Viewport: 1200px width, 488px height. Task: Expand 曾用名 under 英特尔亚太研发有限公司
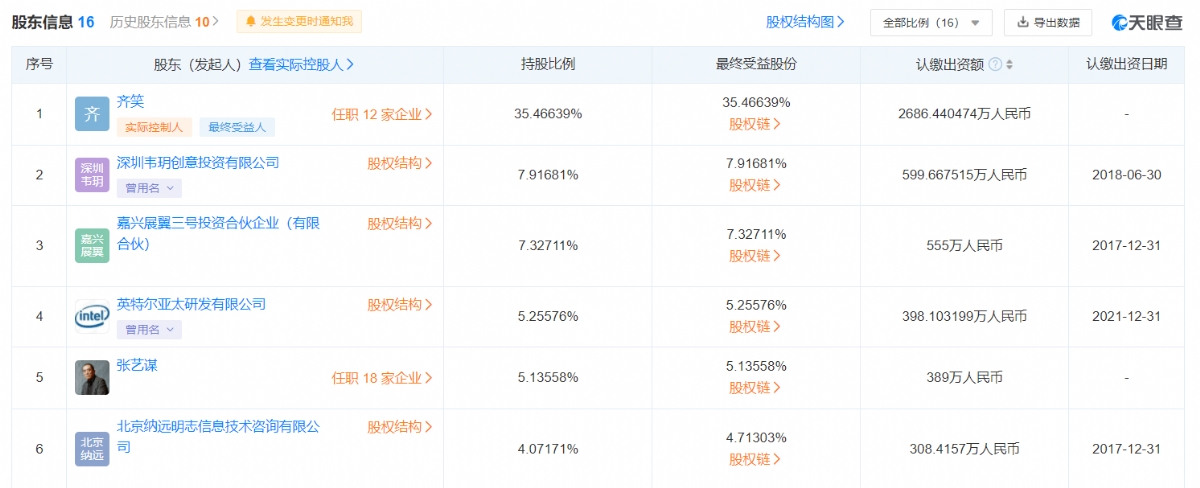148,329
